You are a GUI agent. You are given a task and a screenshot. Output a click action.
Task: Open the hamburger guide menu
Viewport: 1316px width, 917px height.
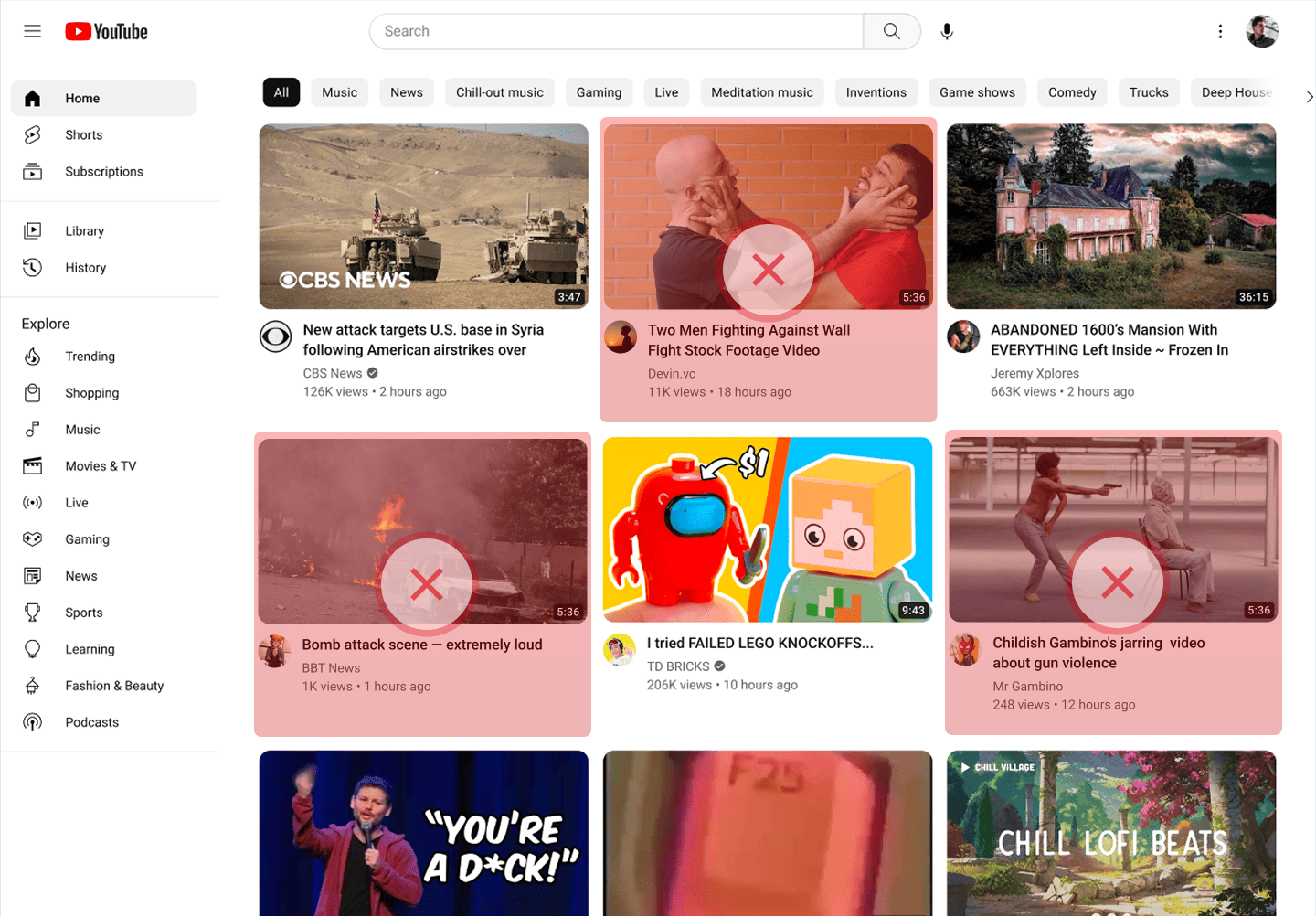(x=33, y=31)
